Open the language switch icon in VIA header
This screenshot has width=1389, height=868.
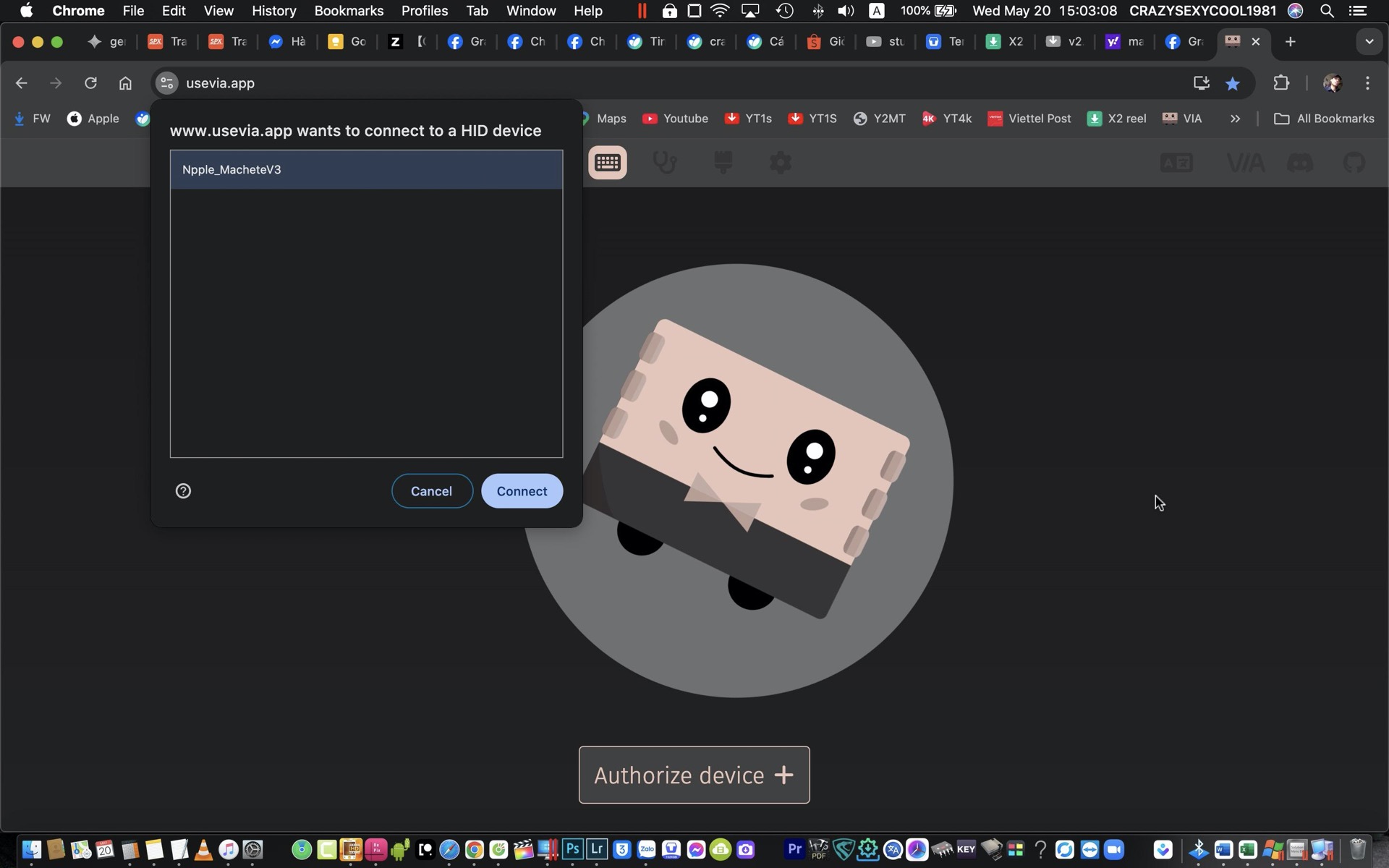pos(1177,163)
